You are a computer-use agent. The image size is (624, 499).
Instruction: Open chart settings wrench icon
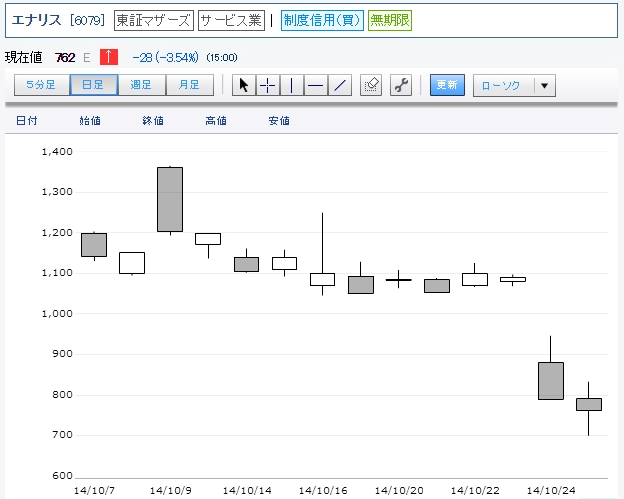pos(402,85)
